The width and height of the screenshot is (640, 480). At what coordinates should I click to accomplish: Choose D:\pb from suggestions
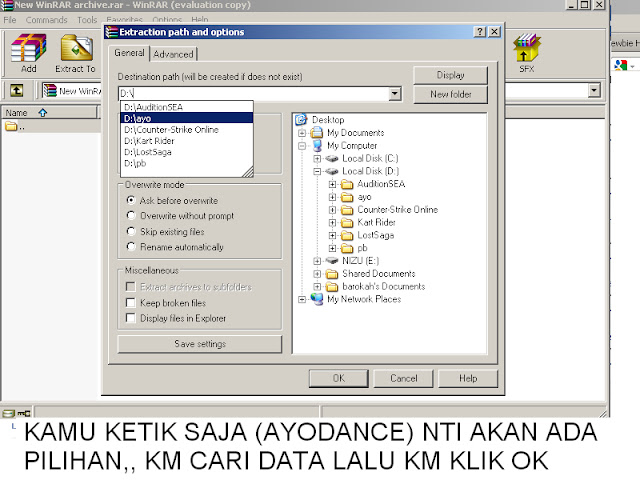[187, 163]
